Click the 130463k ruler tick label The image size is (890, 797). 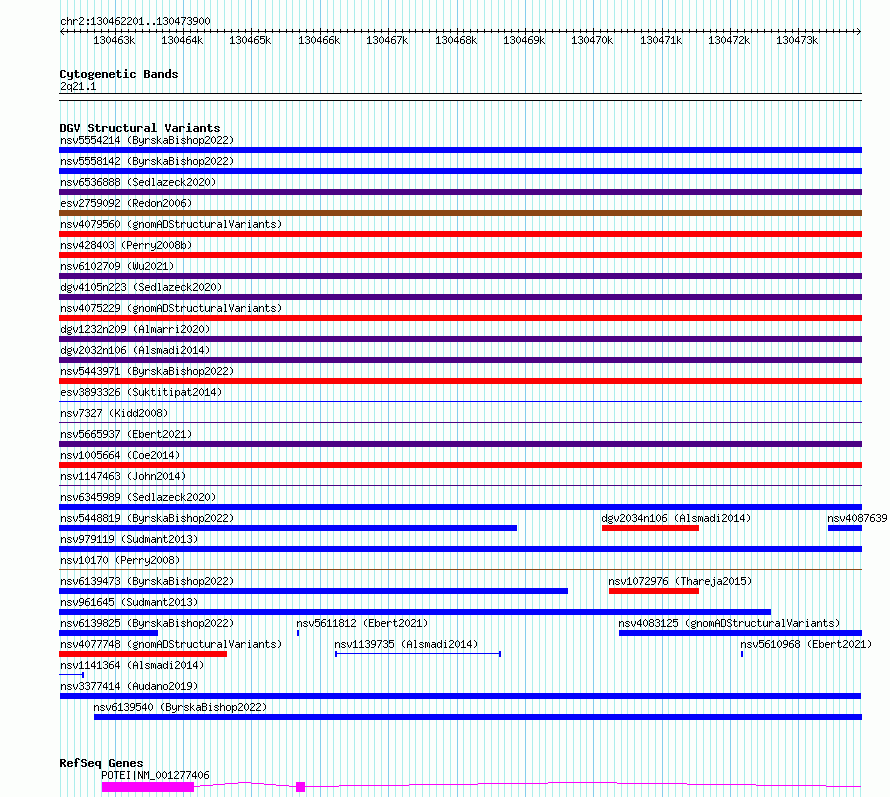coord(114,41)
